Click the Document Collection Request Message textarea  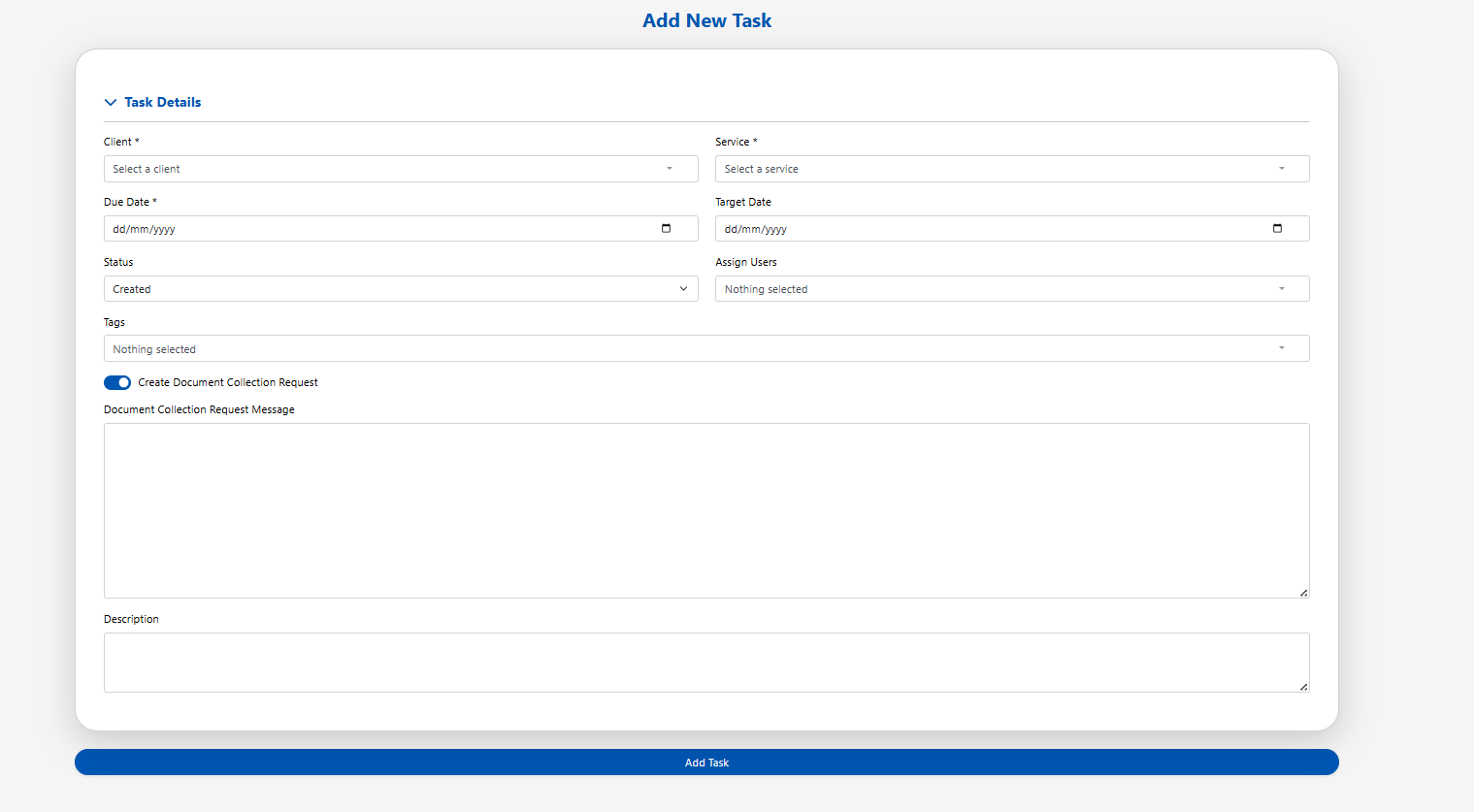pyautogui.click(x=706, y=509)
